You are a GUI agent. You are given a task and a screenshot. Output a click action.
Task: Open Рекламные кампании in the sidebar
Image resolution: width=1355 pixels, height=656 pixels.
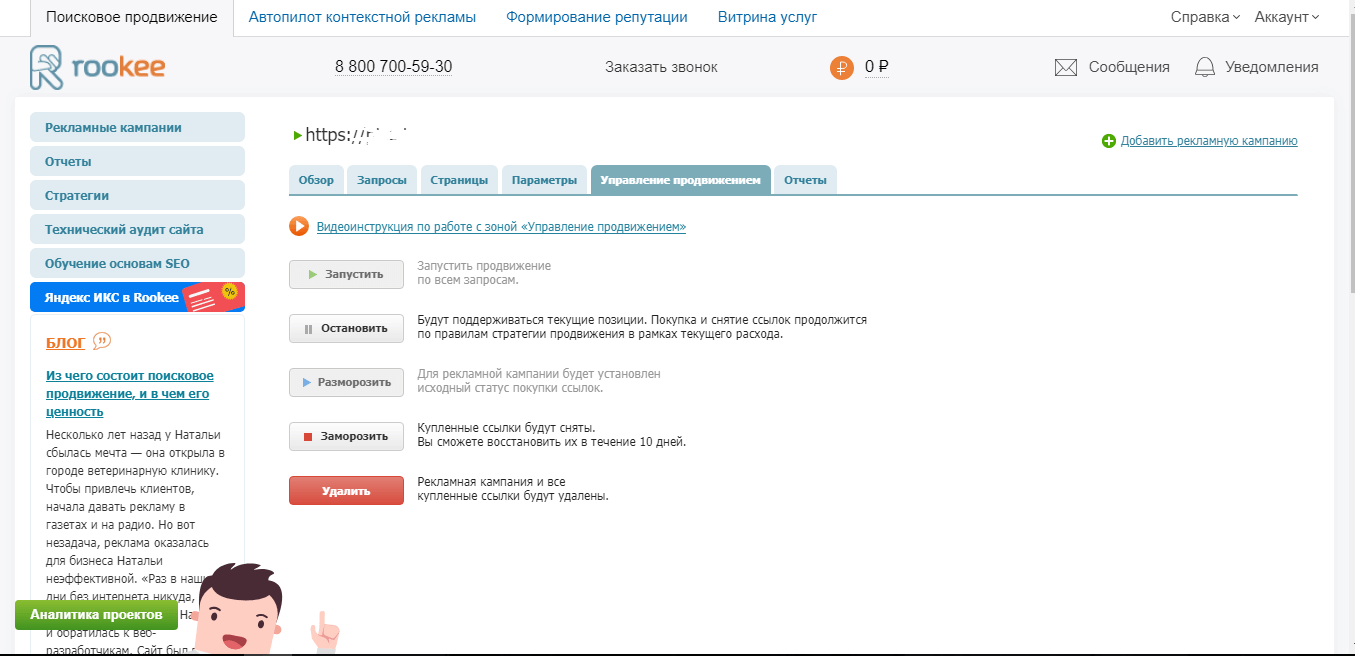click(138, 127)
